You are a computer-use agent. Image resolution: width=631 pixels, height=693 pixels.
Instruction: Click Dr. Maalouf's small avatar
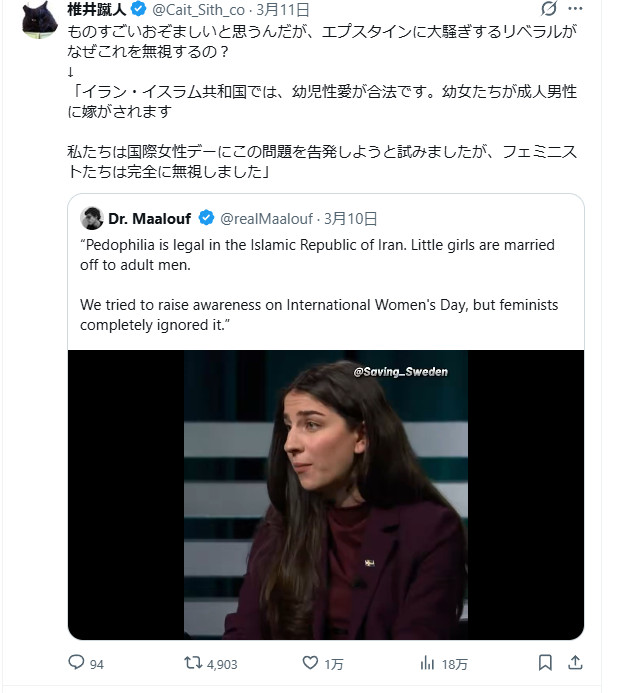pyautogui.click(x=92, y=218)
